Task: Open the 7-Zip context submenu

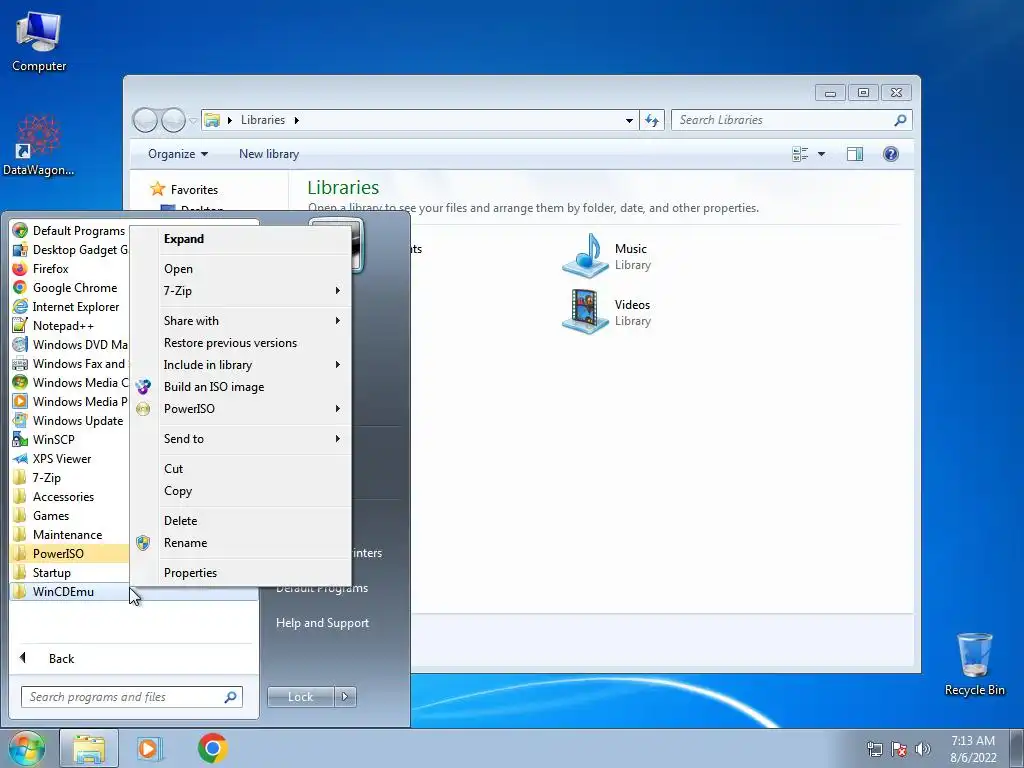Action: tap(240, 291)
